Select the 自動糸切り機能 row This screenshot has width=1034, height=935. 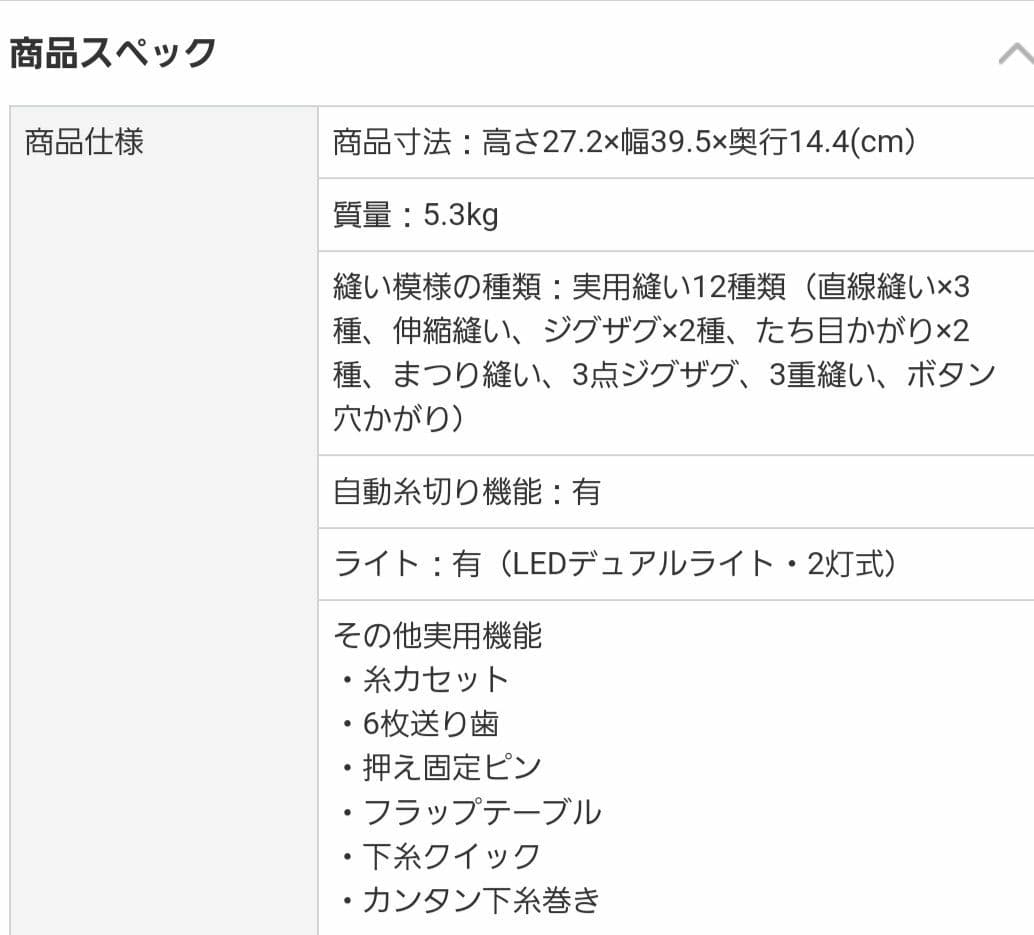pos(470,491)
